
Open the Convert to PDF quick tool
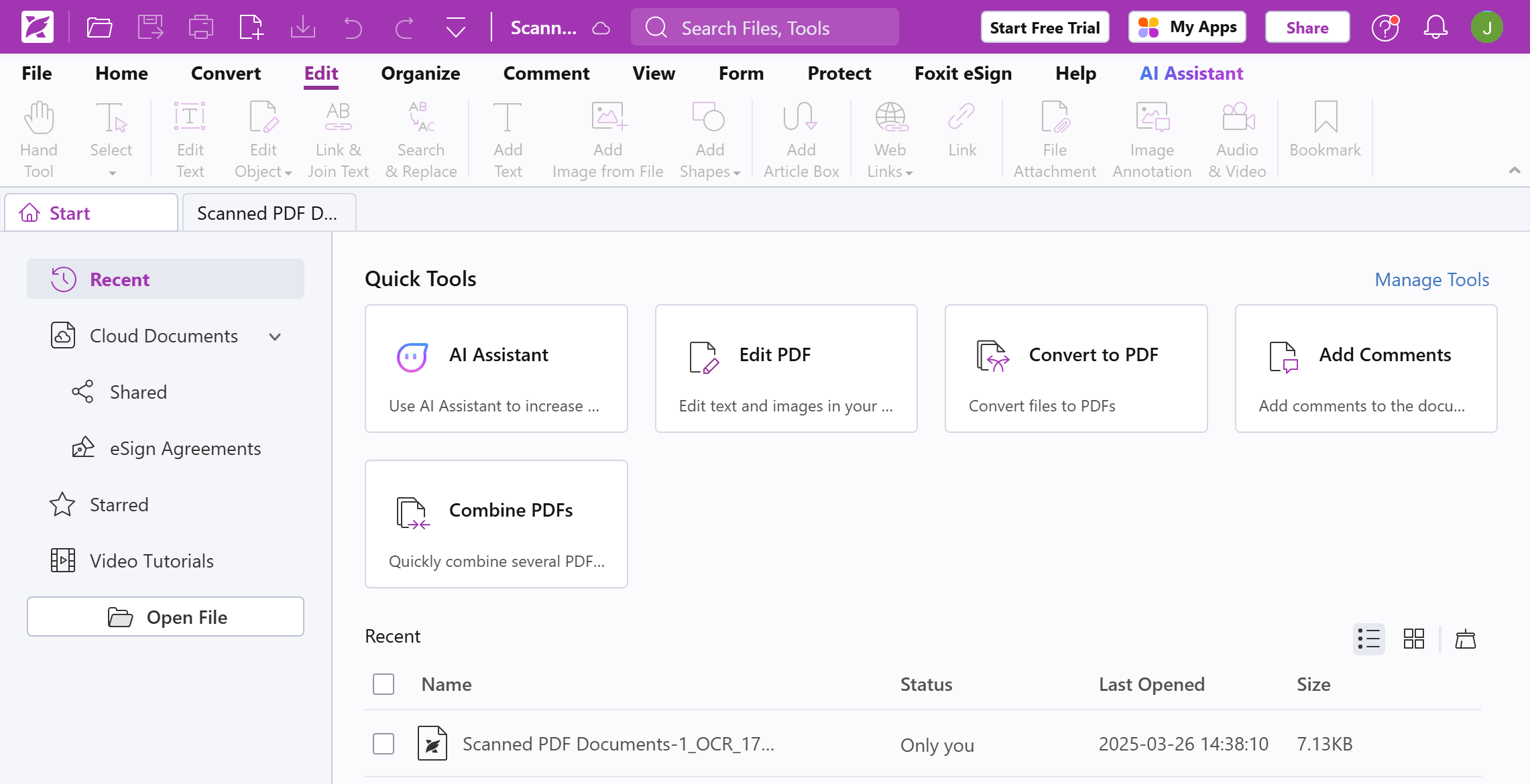click(x=1075, y=369)
